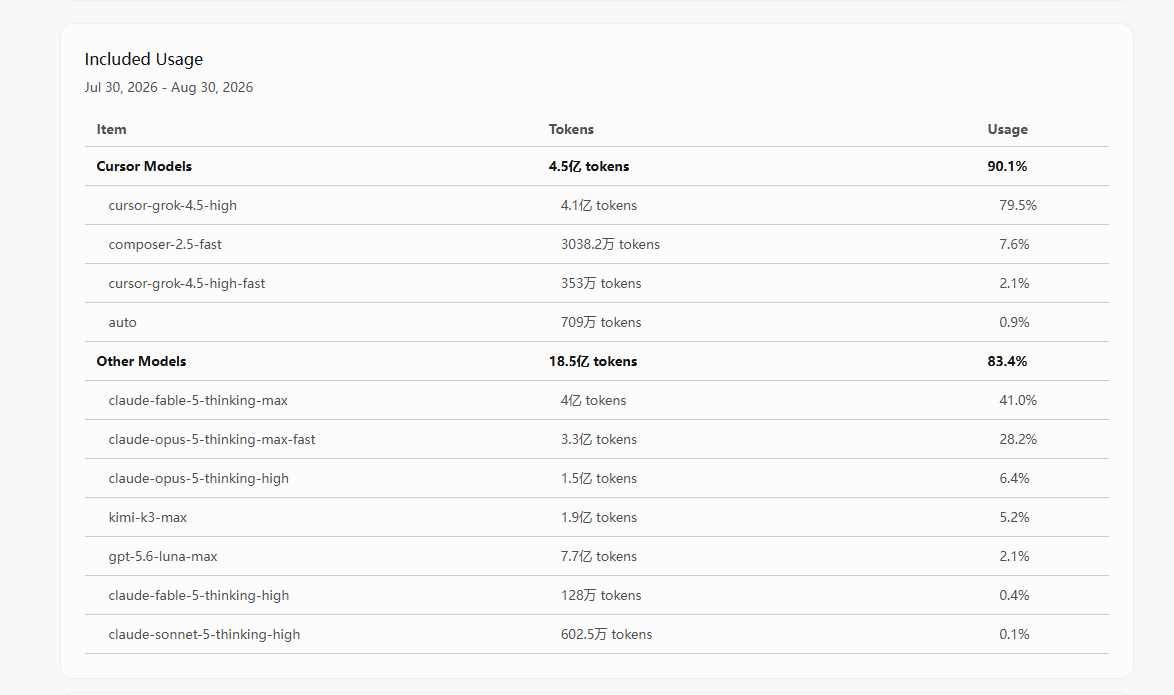1174x695 pixels.
Task: Select the cursor-grok-4.5-high-fast model name
Action: pyautogui.click(x=186, y=283)
